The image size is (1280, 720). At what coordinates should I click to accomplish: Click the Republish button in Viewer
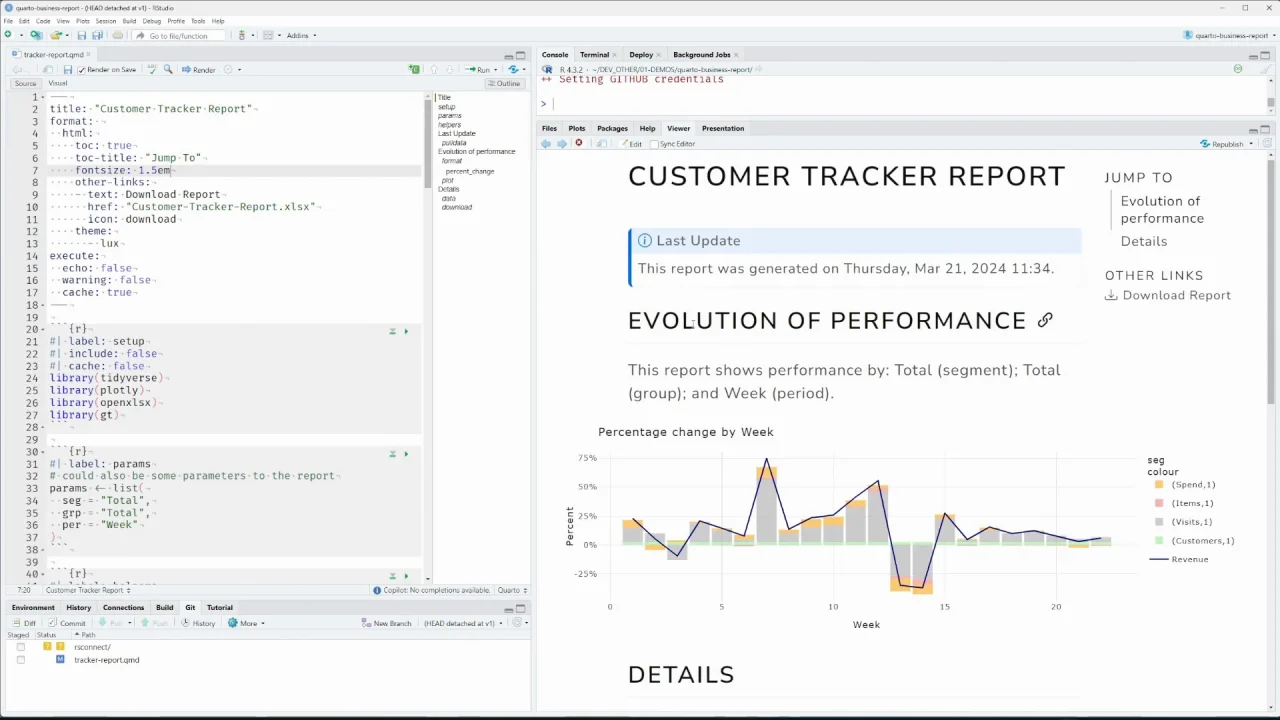pos(1227,144)
